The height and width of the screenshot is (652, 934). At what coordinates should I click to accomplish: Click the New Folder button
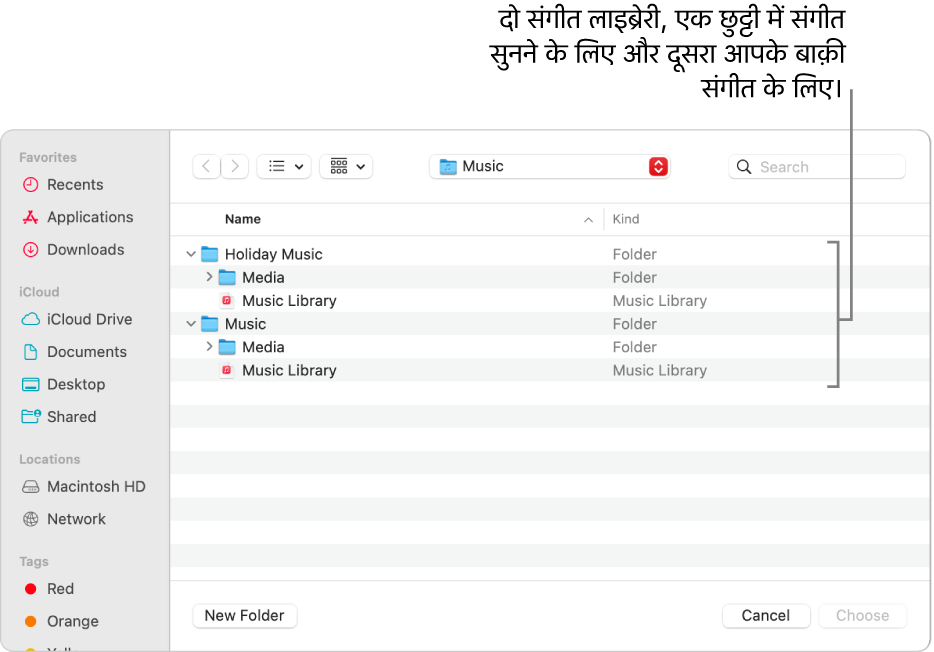245,616
